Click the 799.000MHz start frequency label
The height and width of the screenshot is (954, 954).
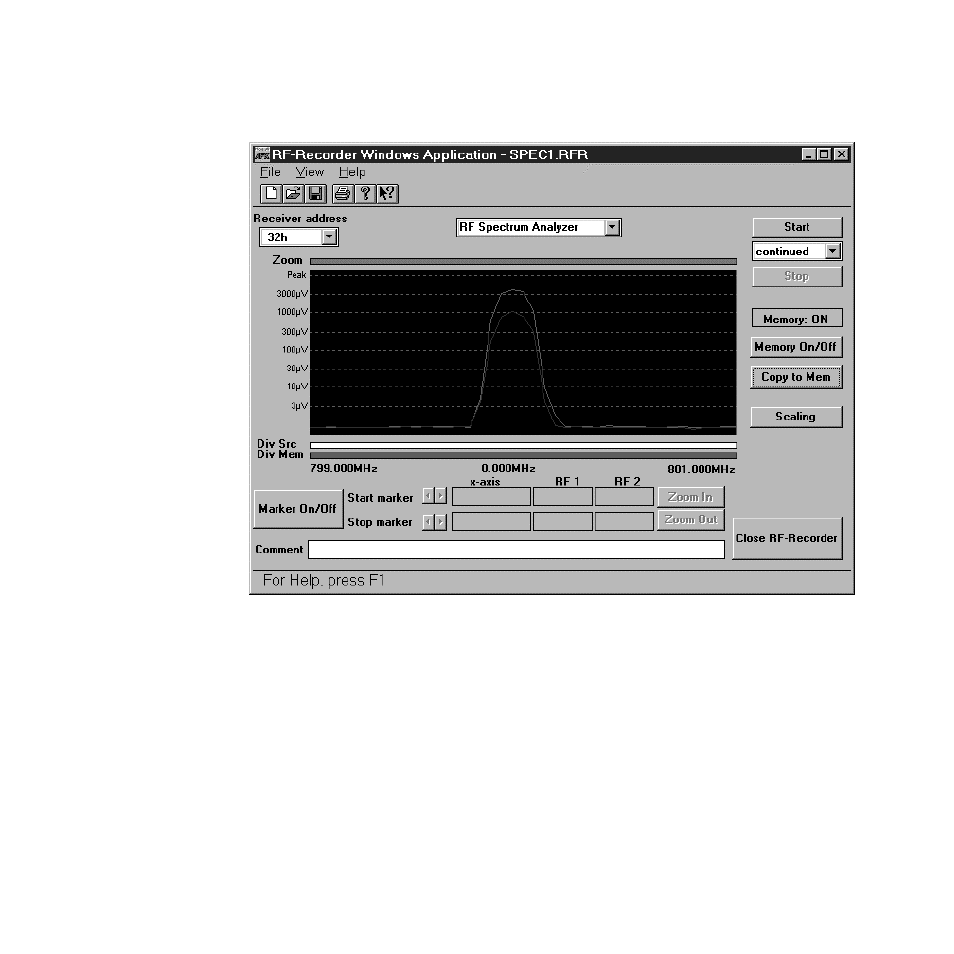344,468
